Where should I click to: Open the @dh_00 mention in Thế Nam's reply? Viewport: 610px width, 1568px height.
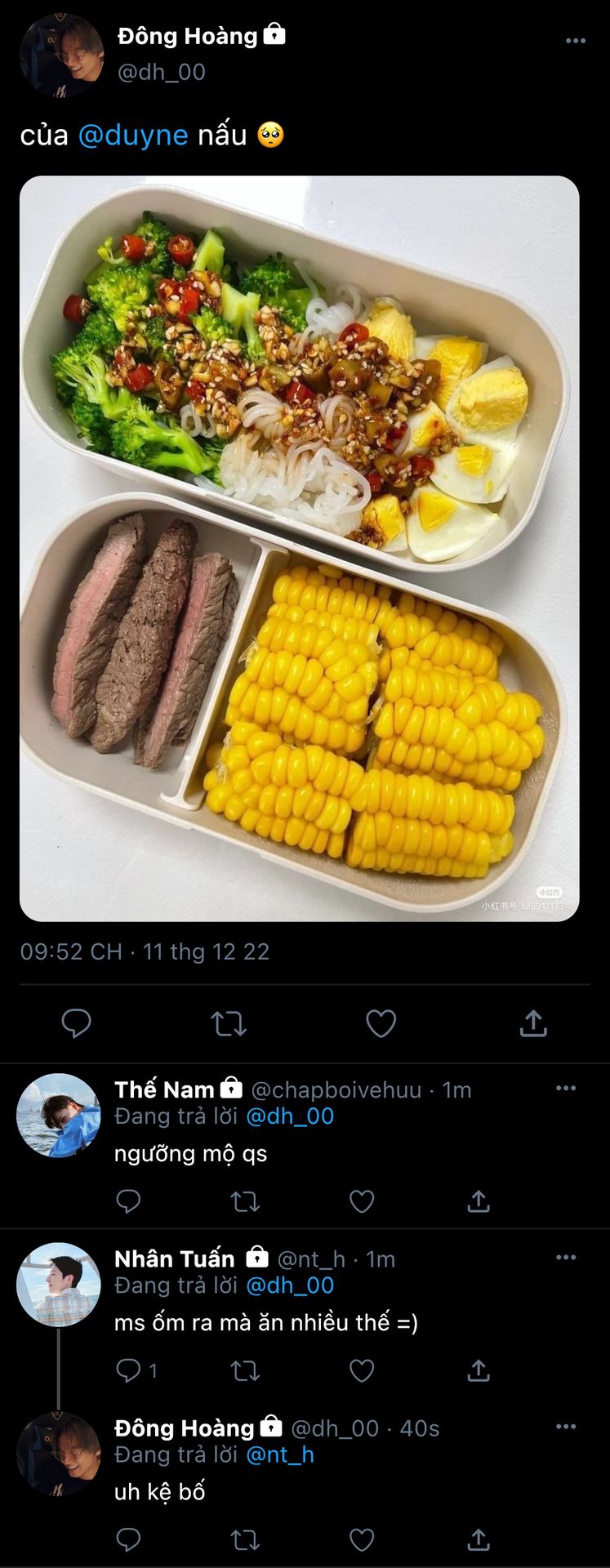click(x=290, y=1116)
